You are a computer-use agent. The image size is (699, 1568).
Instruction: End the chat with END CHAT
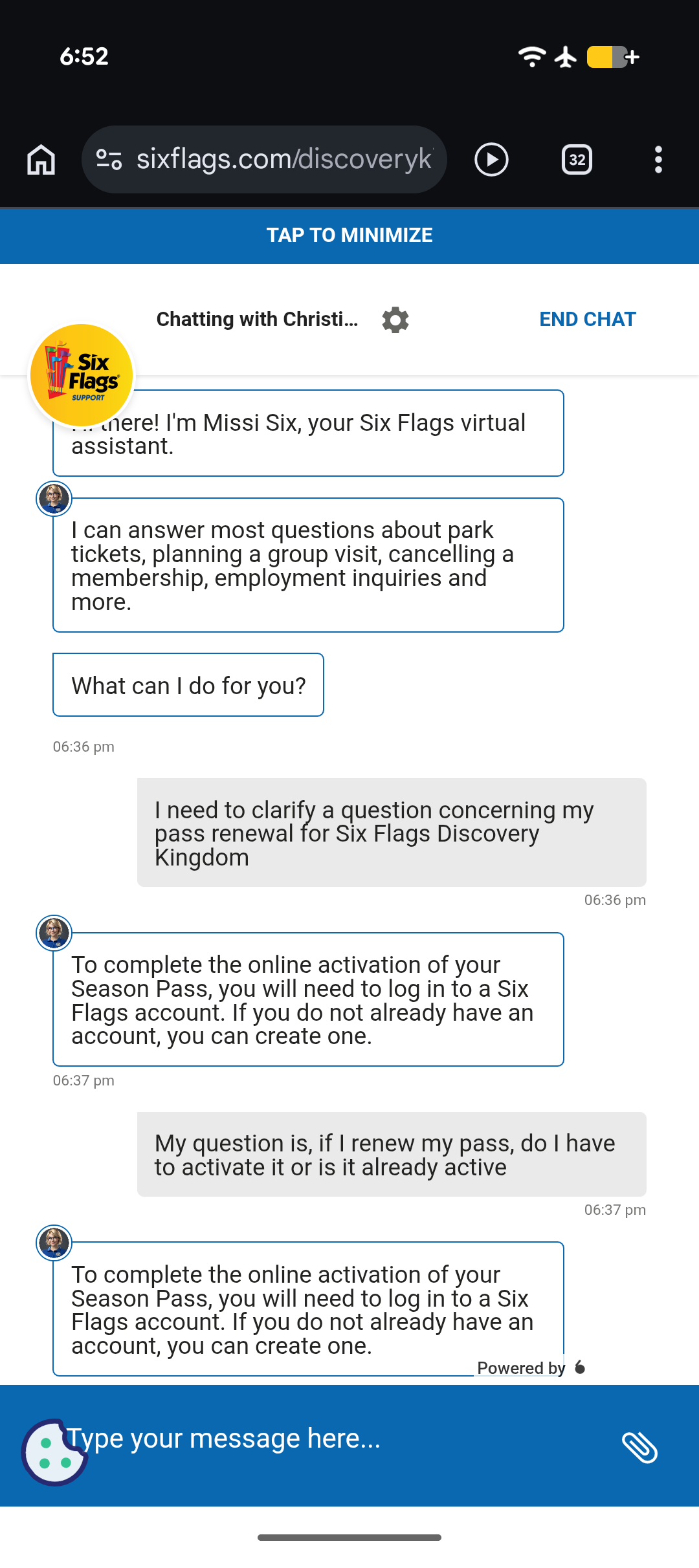click(588, 320)
